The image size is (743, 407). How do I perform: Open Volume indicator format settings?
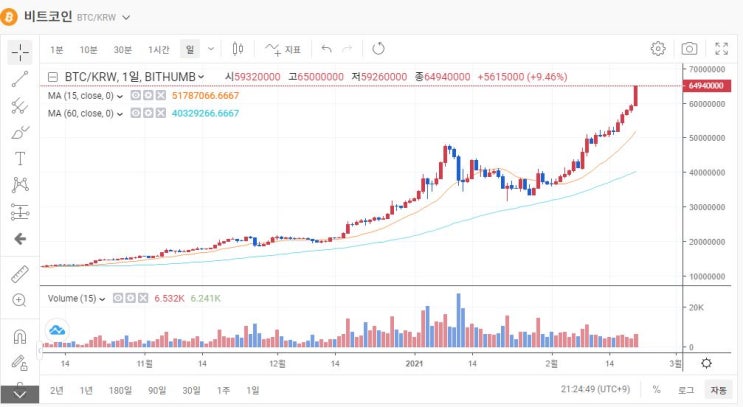[130, 298]
